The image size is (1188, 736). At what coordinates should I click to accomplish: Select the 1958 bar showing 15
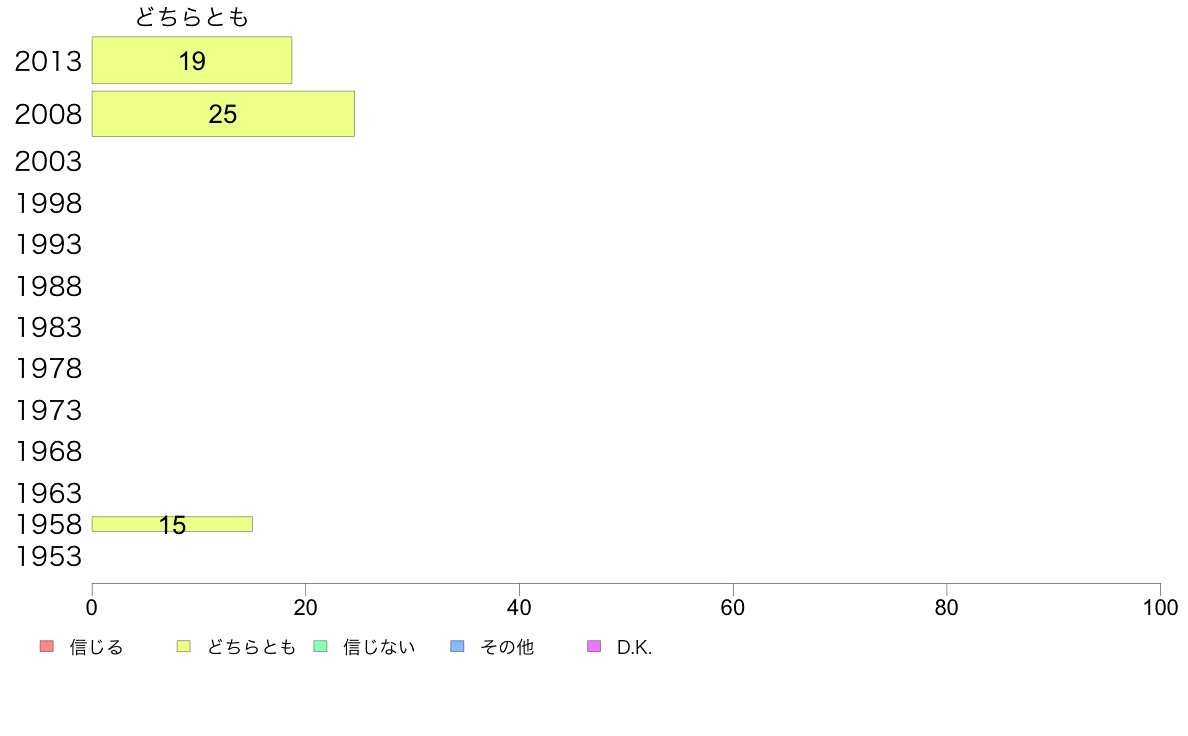tap(172, 524)
